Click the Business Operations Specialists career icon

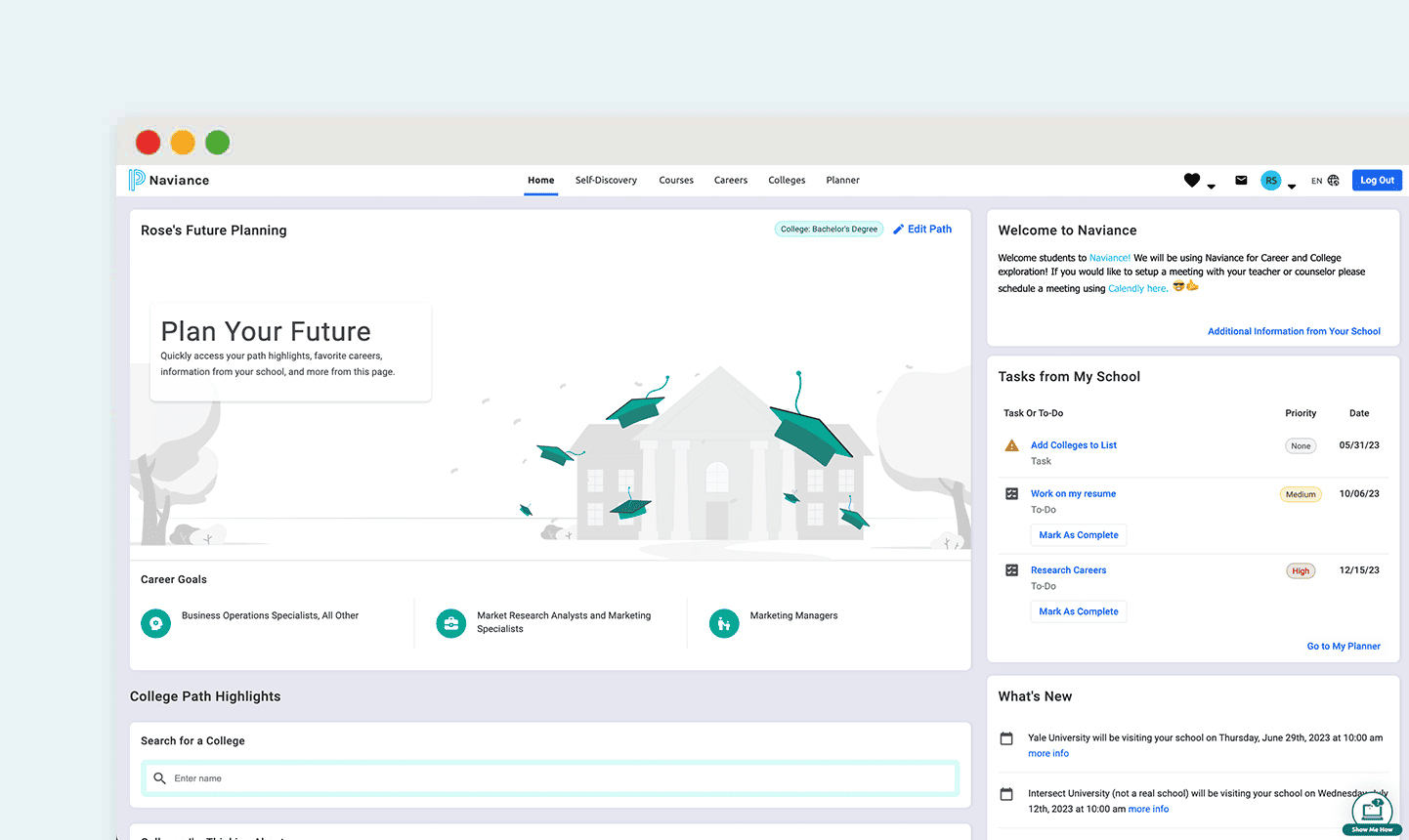pos(156,623)
